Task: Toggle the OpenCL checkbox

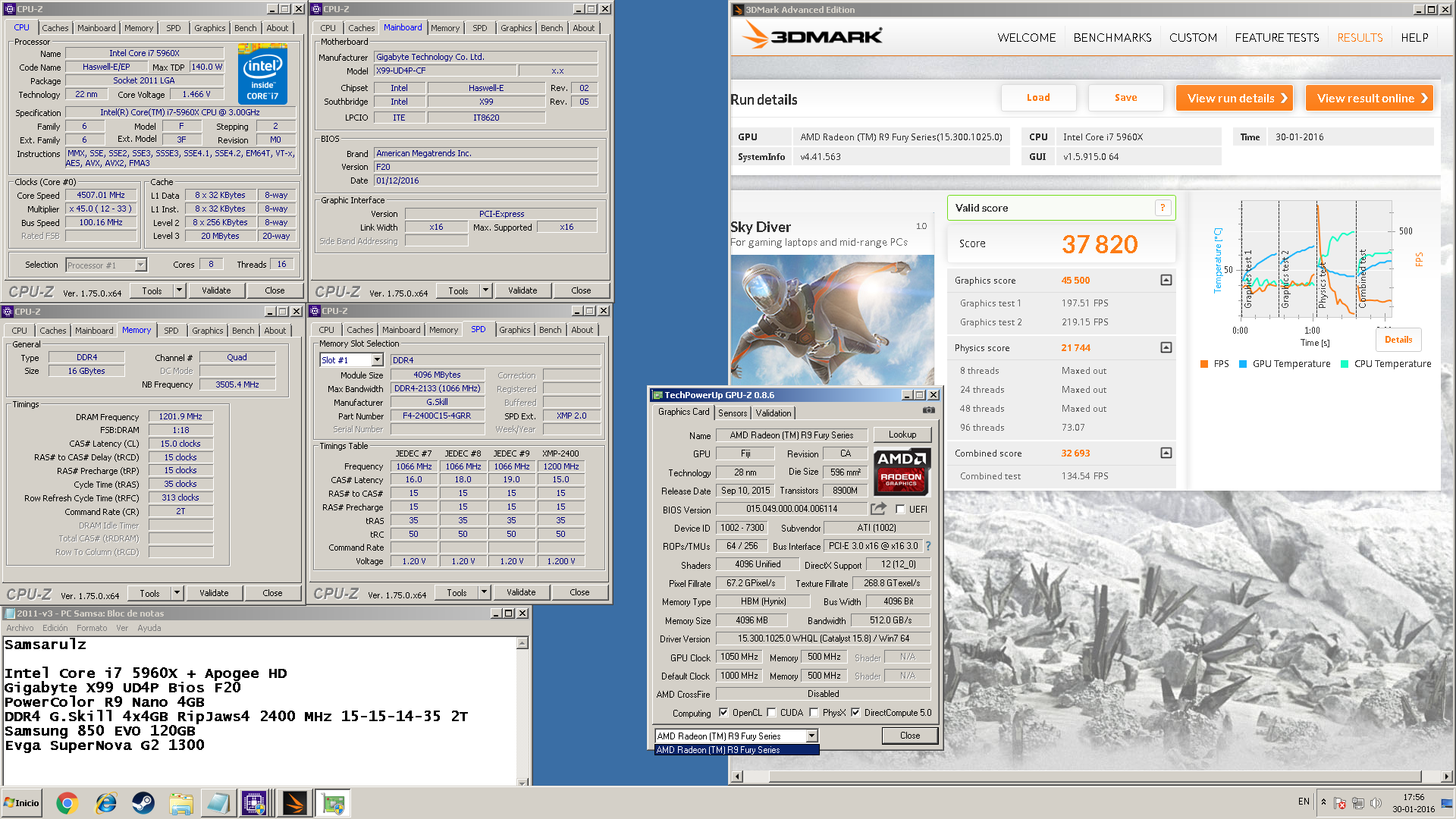Action: coord(723,713)
